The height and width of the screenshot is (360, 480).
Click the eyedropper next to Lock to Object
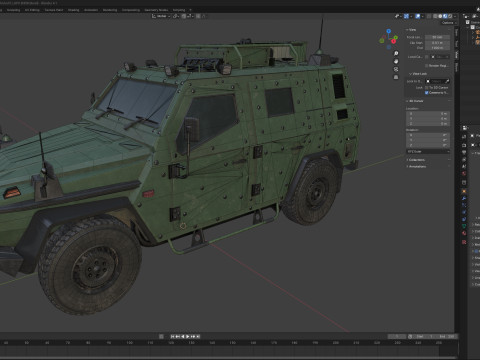447,81
